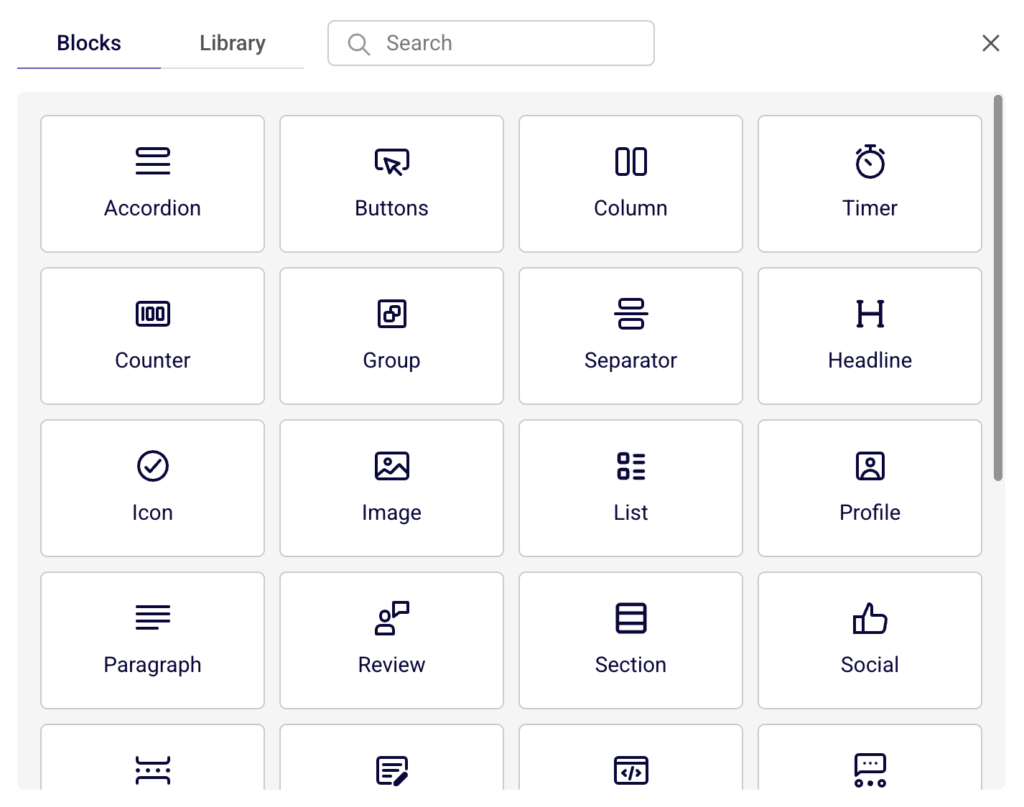1024x807 pixels.
Task: Add a Headline block
Action: (869, 336)
